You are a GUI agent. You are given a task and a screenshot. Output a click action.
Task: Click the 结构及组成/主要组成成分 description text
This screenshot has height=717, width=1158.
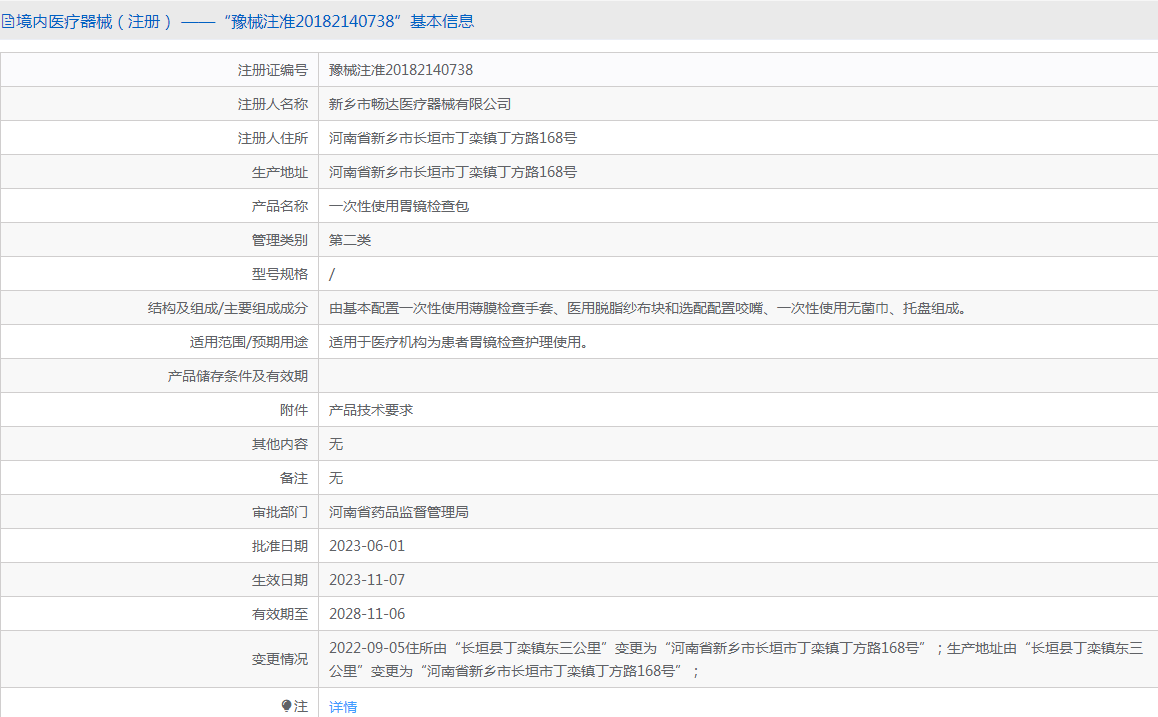[x=648, y=308]
